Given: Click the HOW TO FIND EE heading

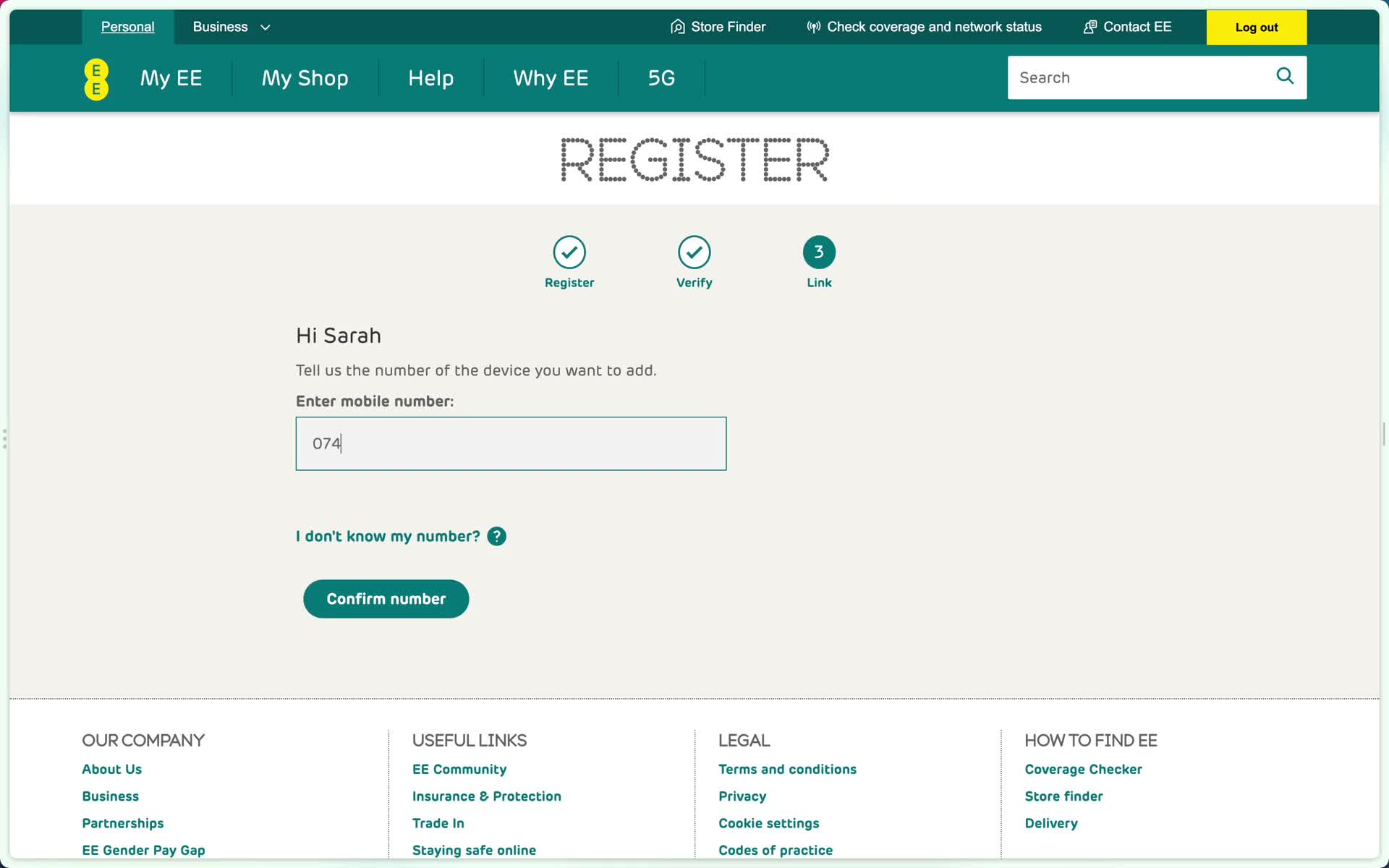Looking at the screenshot, I should (1091, 741).
